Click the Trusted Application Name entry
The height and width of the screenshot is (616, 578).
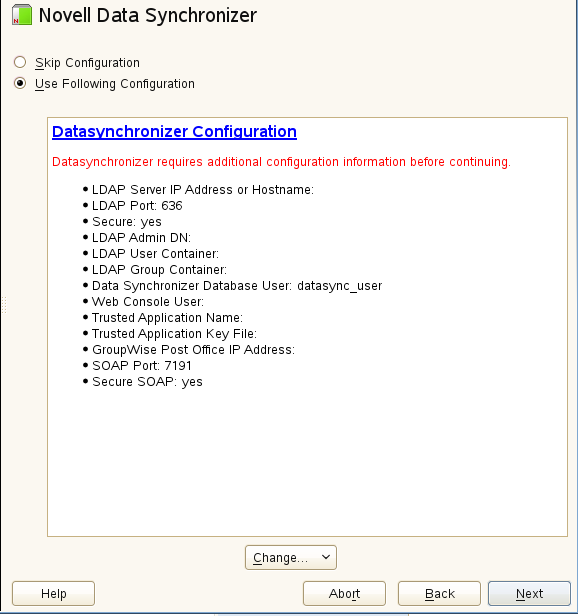pyautogui.click(x=167, y=318)
